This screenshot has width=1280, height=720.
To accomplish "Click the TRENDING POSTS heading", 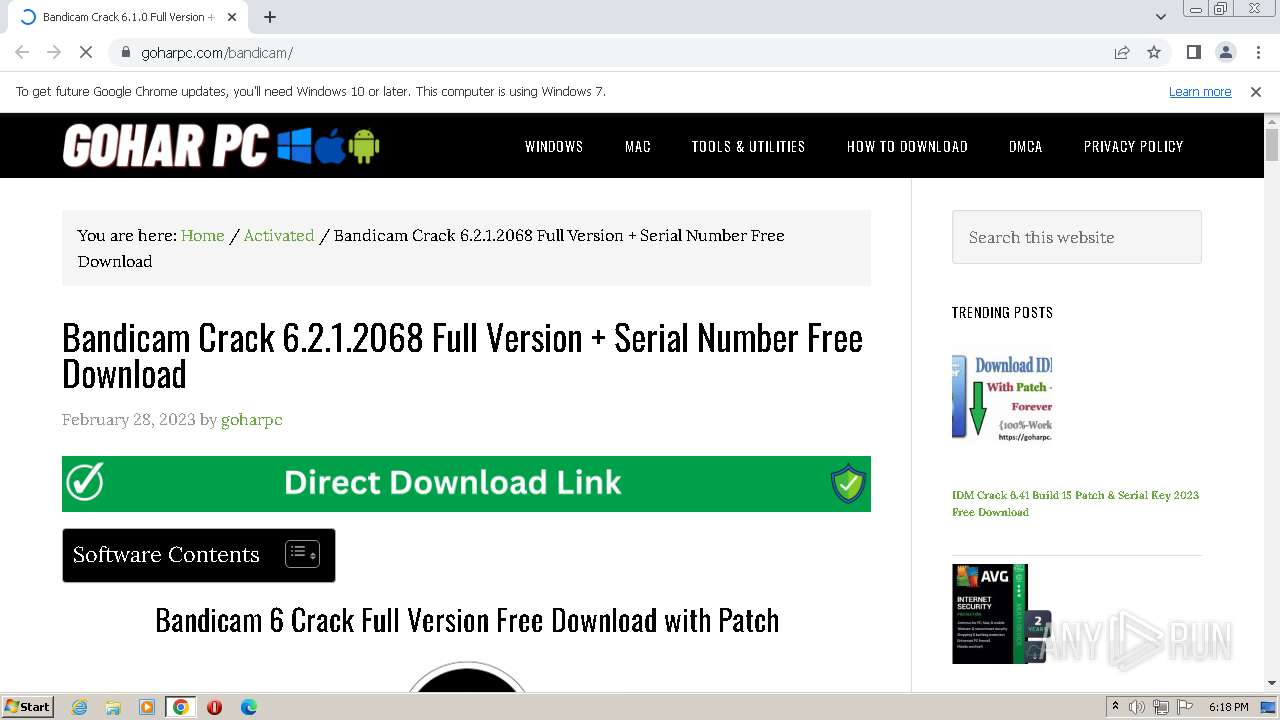I will coord(1002,313).
